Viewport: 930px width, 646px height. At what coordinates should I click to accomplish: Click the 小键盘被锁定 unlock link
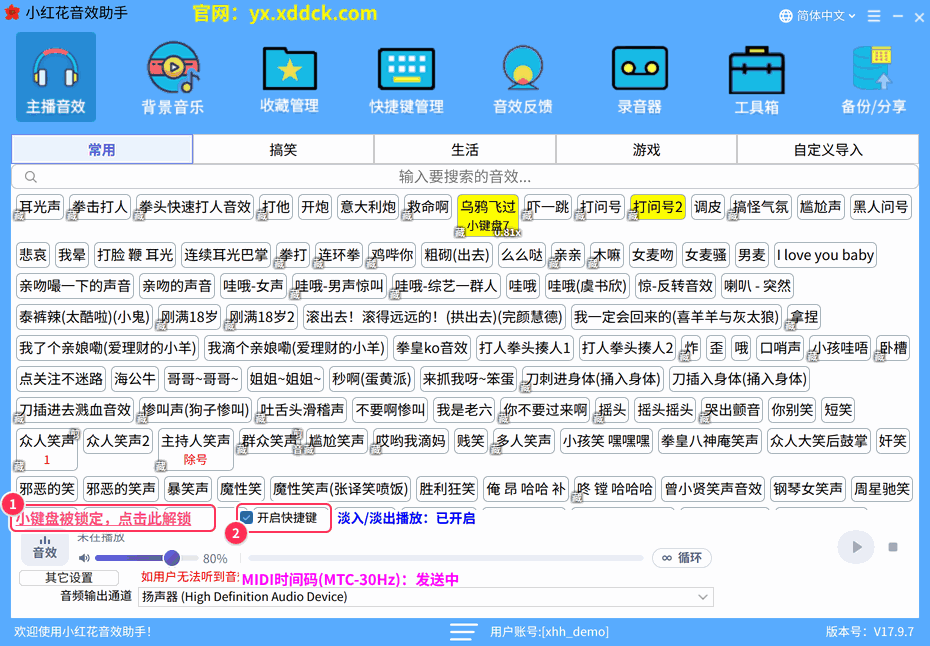coord(103,519)
